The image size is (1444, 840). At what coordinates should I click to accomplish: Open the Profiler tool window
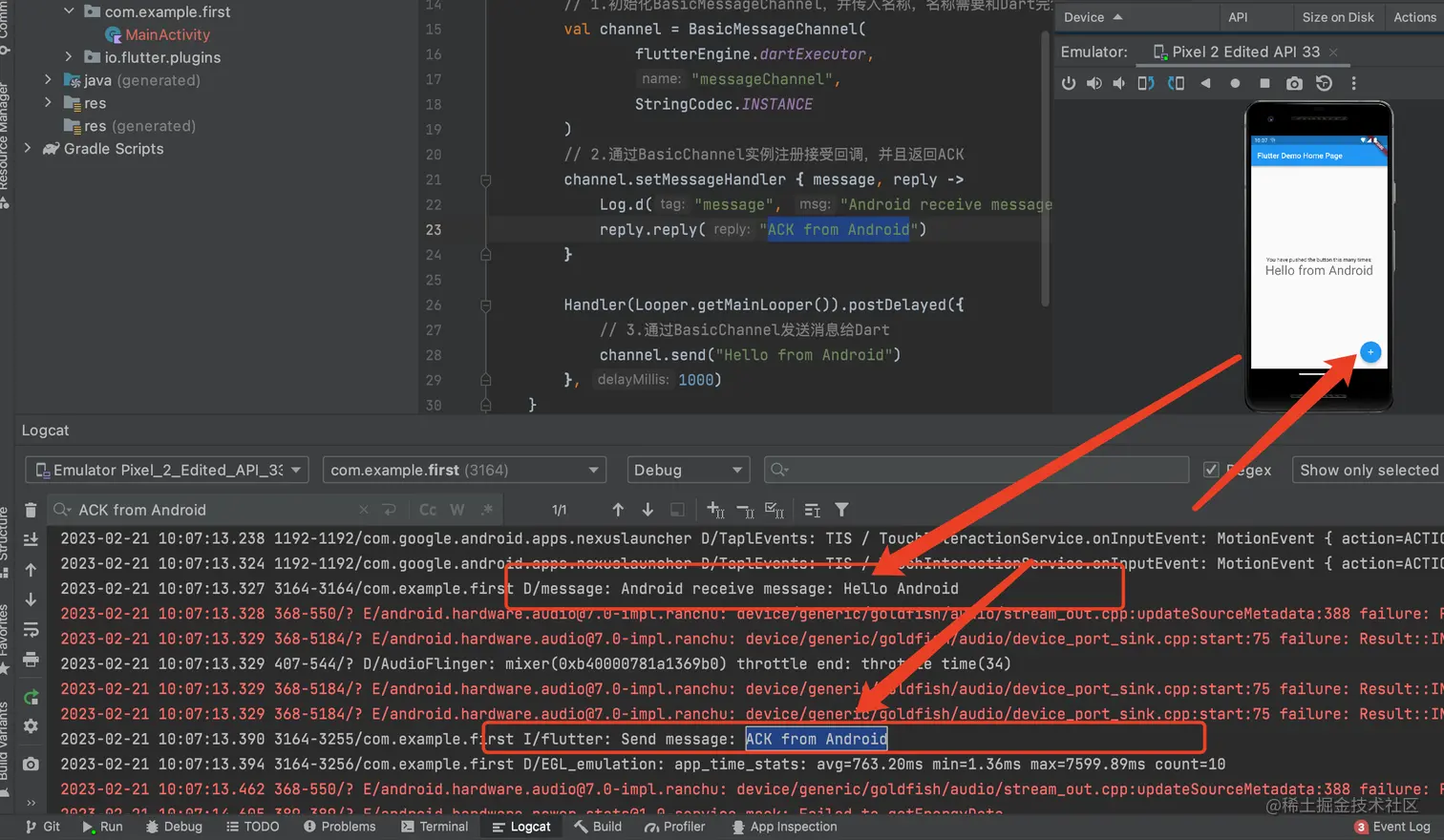(674, 827)
